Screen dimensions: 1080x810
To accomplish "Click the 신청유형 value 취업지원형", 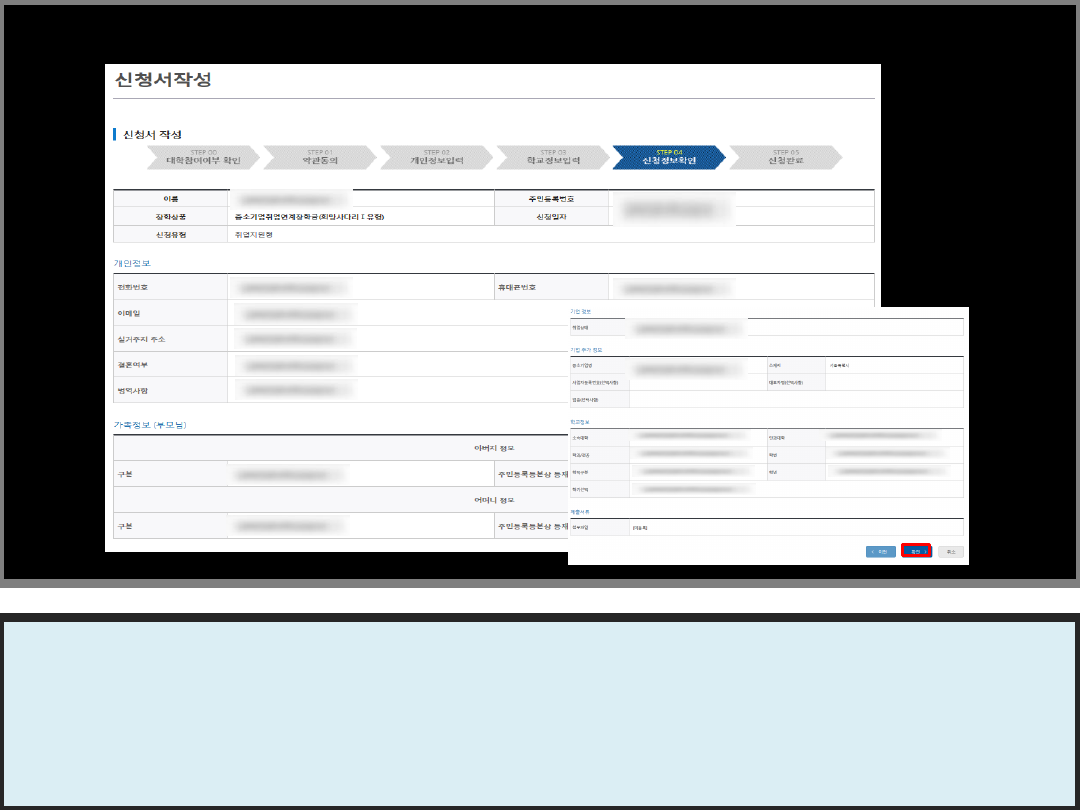I will (x=253, y=234).
